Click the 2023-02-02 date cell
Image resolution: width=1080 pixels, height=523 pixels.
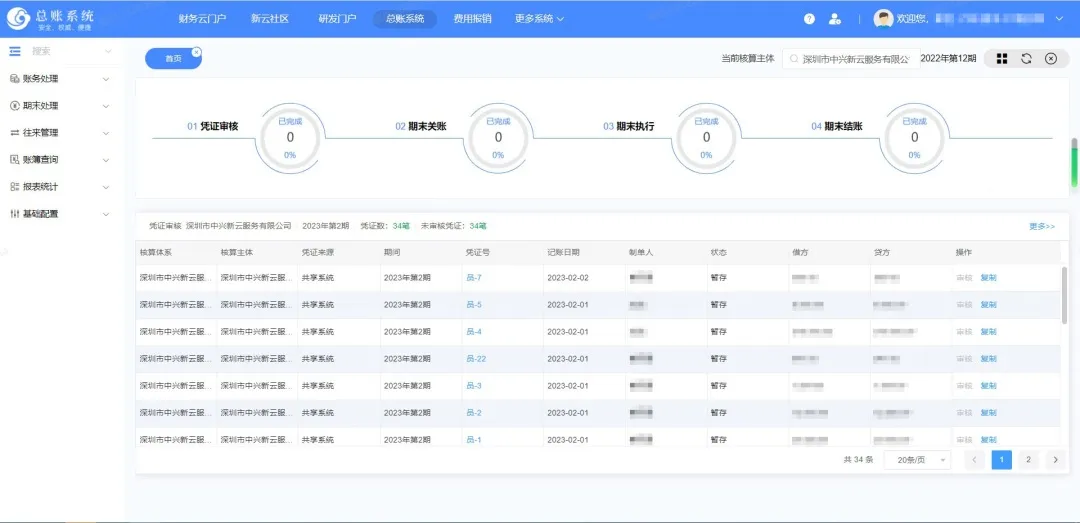tap(568, 278)
